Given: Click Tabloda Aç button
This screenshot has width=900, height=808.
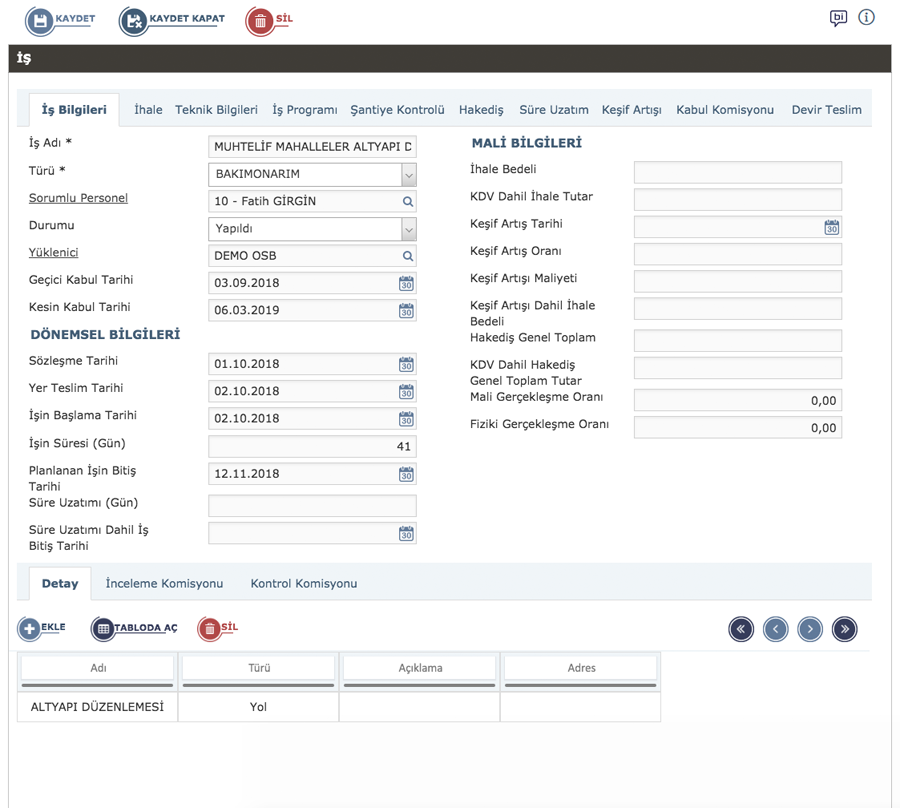Looking at the screenshot, I should 104,628.
